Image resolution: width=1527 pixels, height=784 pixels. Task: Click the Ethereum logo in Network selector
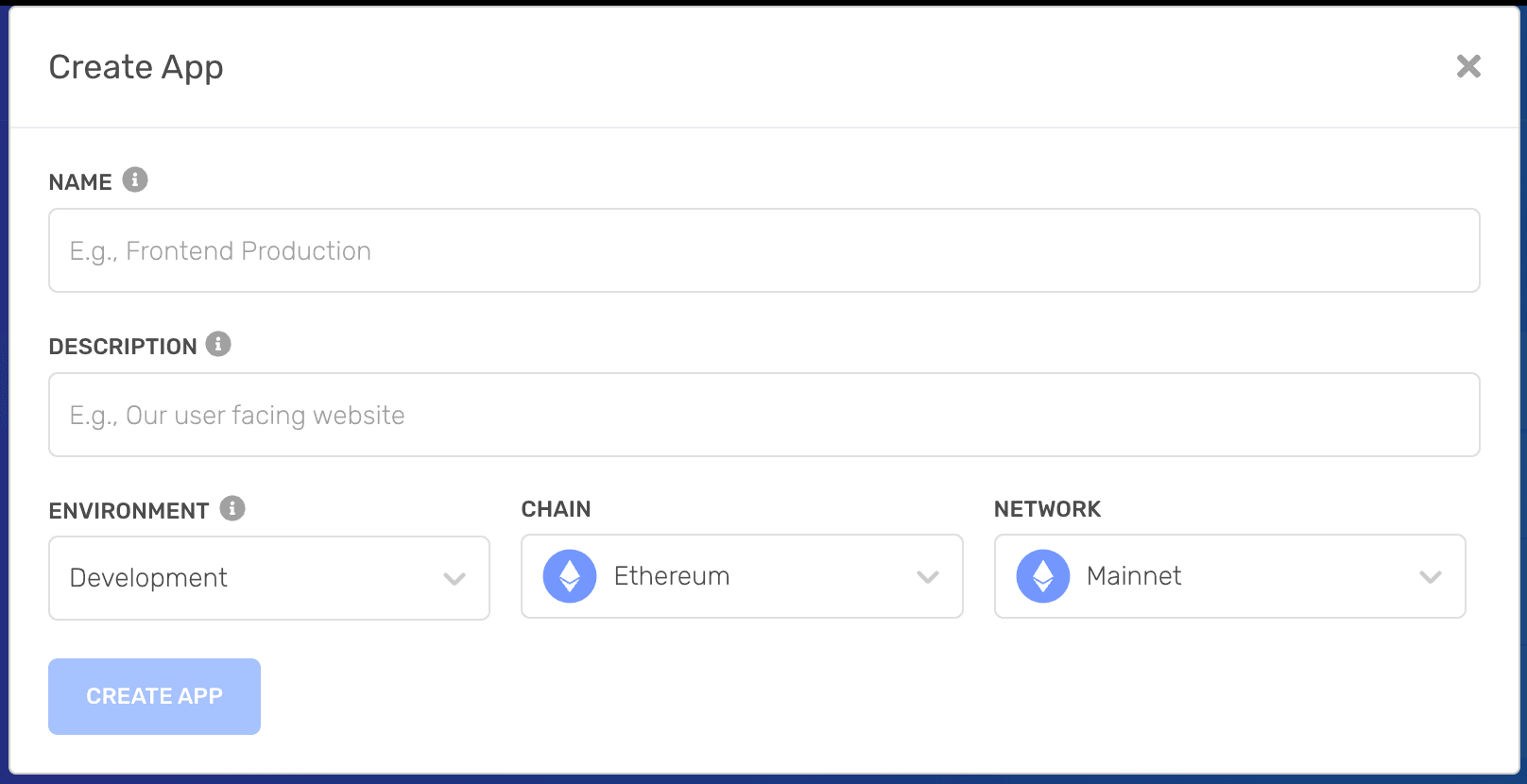click(x=1043, y=576)
